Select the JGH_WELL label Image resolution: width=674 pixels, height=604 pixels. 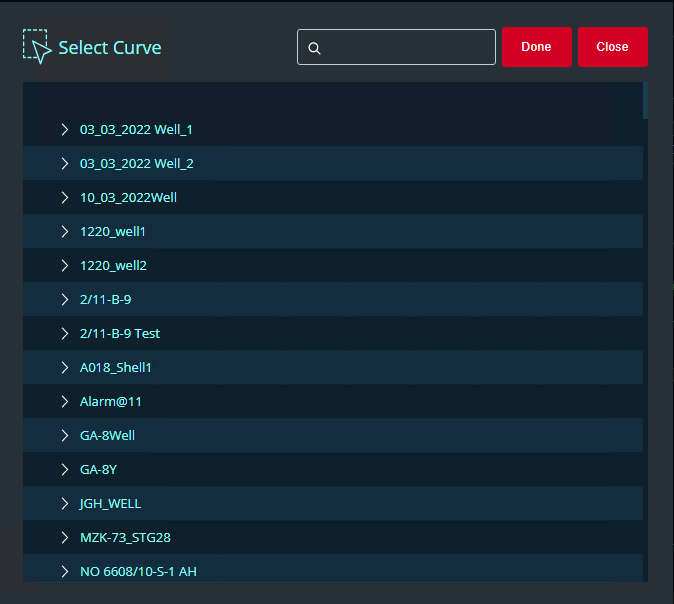click(110, 504)
